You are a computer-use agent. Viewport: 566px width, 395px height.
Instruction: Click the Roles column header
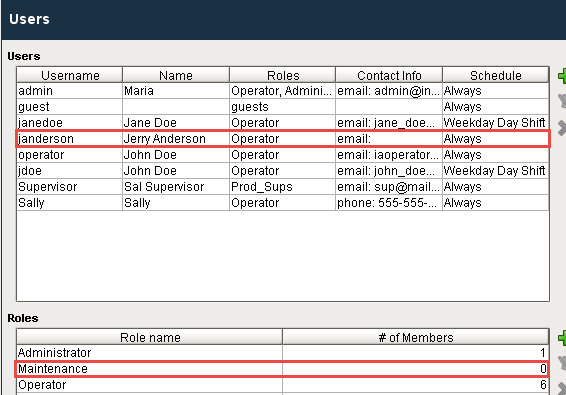tap(283, 75)
